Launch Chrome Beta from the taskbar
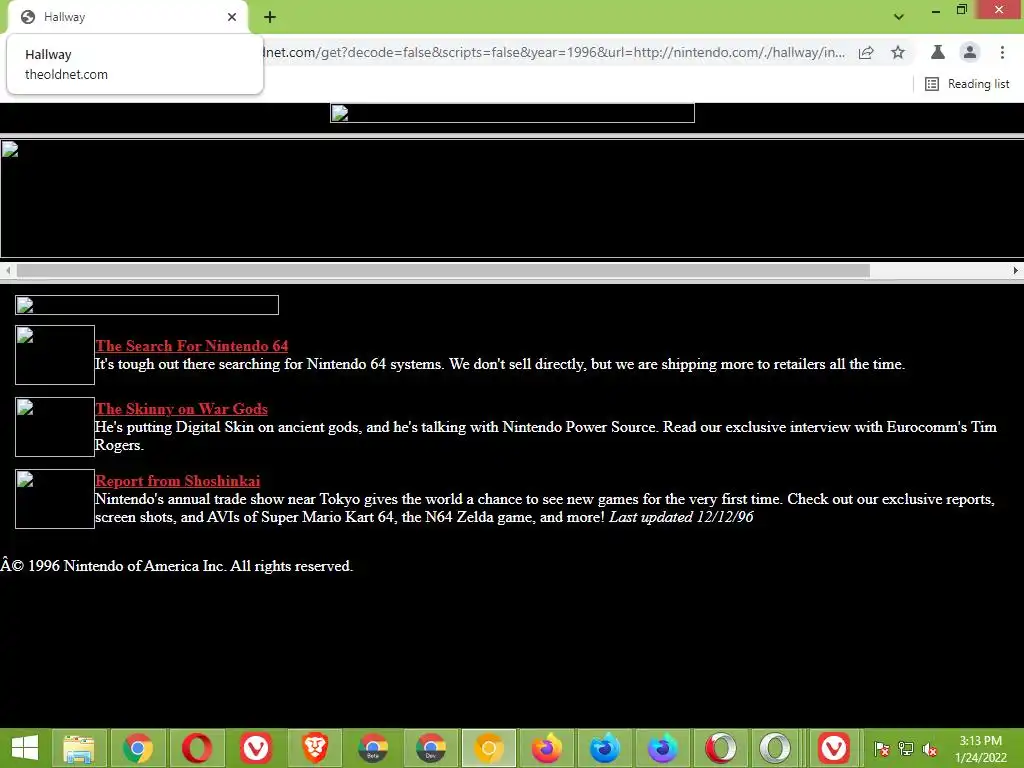 coord(373,748)
